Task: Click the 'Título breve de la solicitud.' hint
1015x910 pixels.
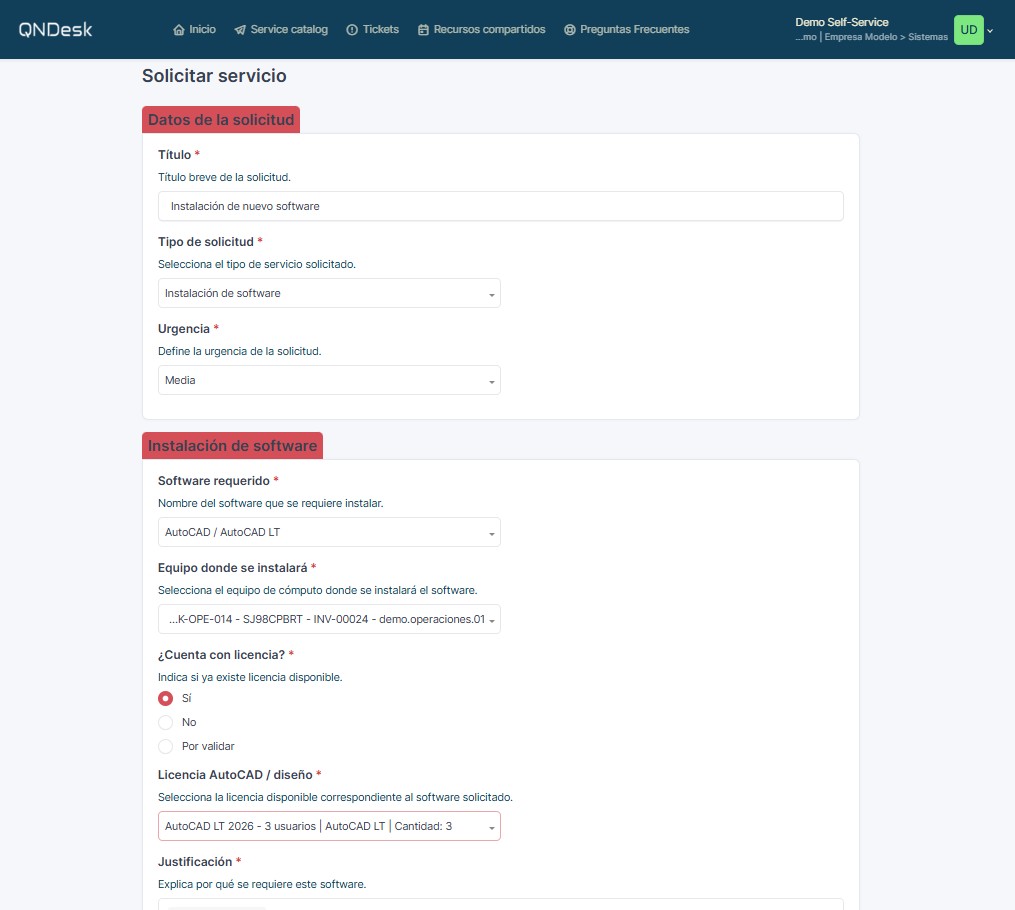Action: (224, 177)
